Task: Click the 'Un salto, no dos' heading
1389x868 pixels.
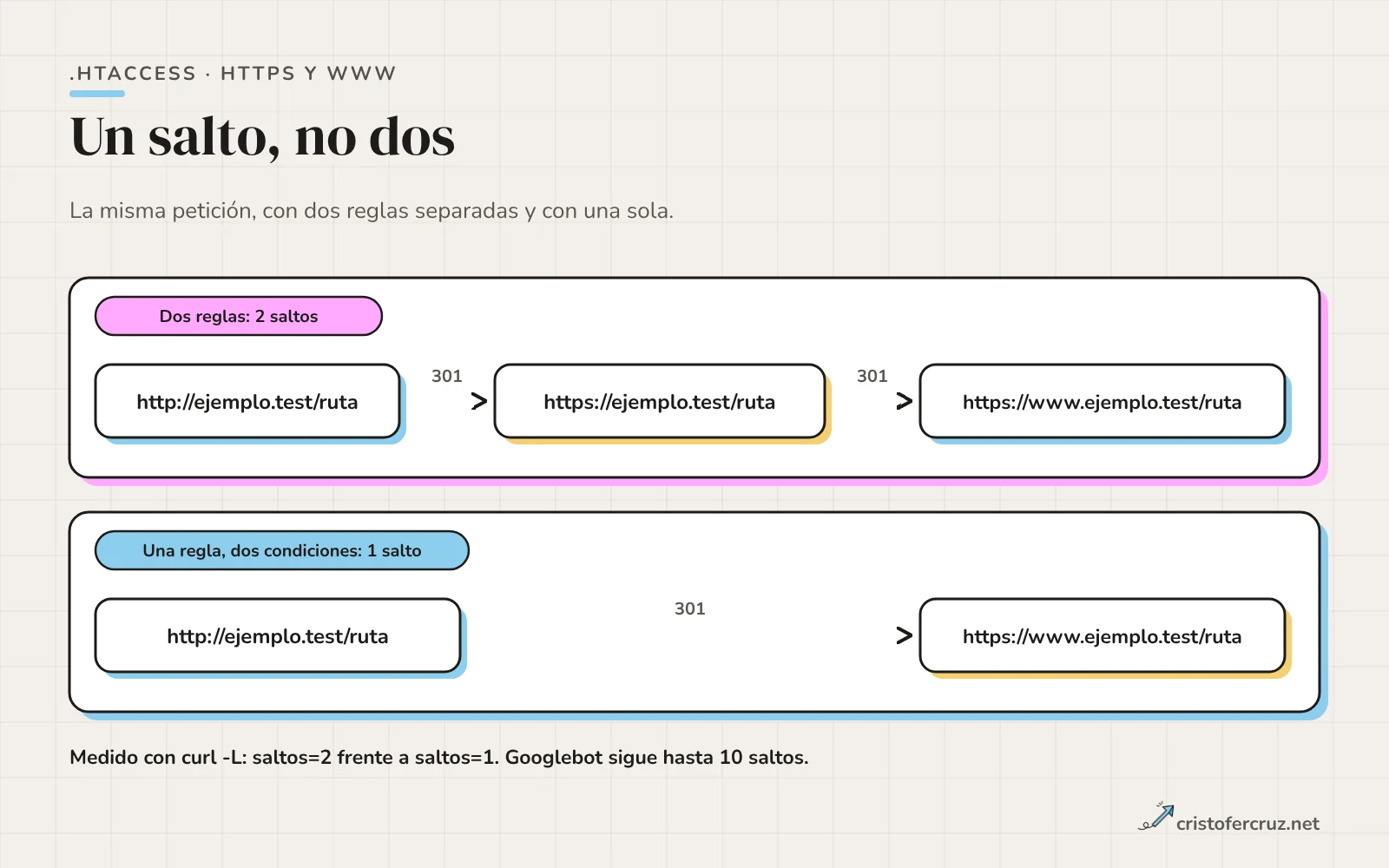Action: click(x=262, y=137)
